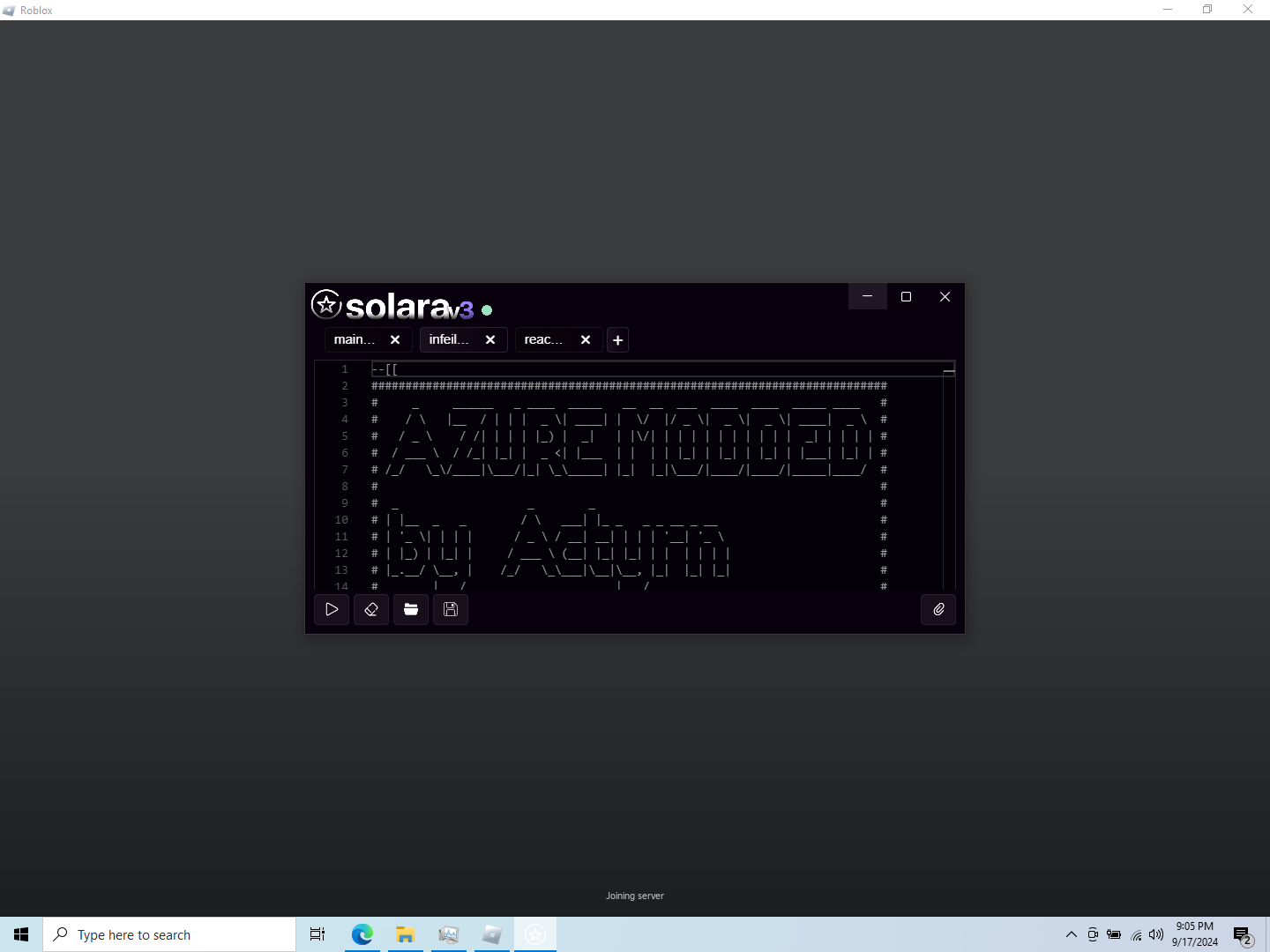Restore down the Roblox window
The height and width of the screenshot is (952, 1270).
pyautogui.click(x=1207, y=10)
